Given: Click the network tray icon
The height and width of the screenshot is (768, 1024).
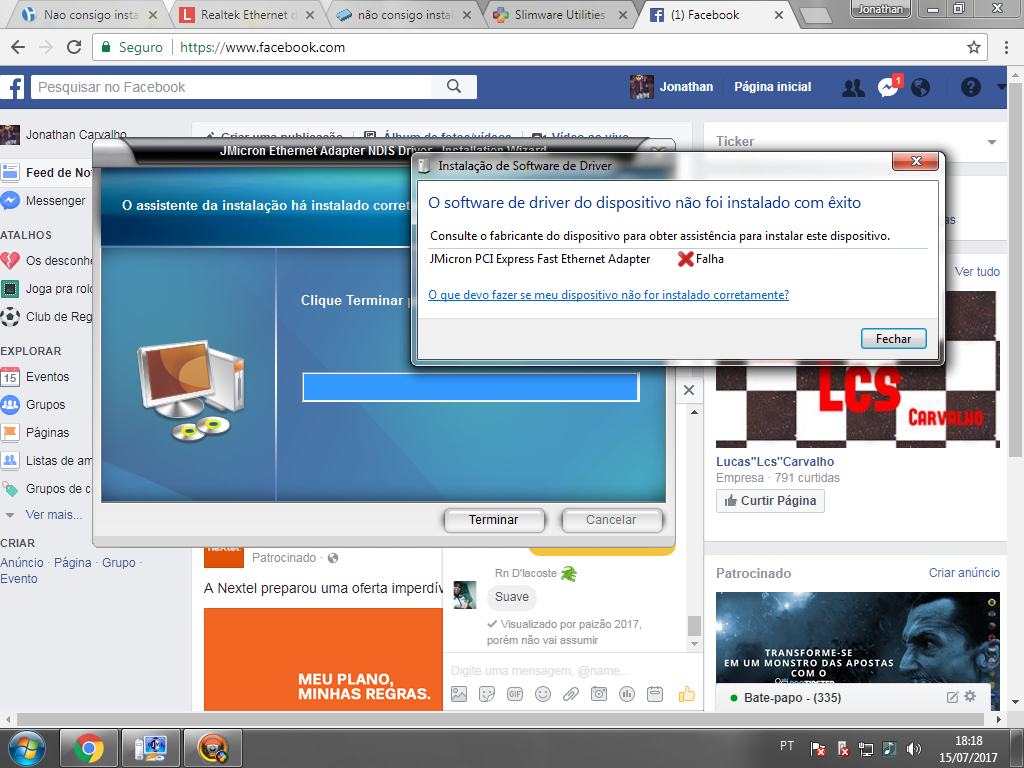Looking at the screenshot, I should point(866,749).
